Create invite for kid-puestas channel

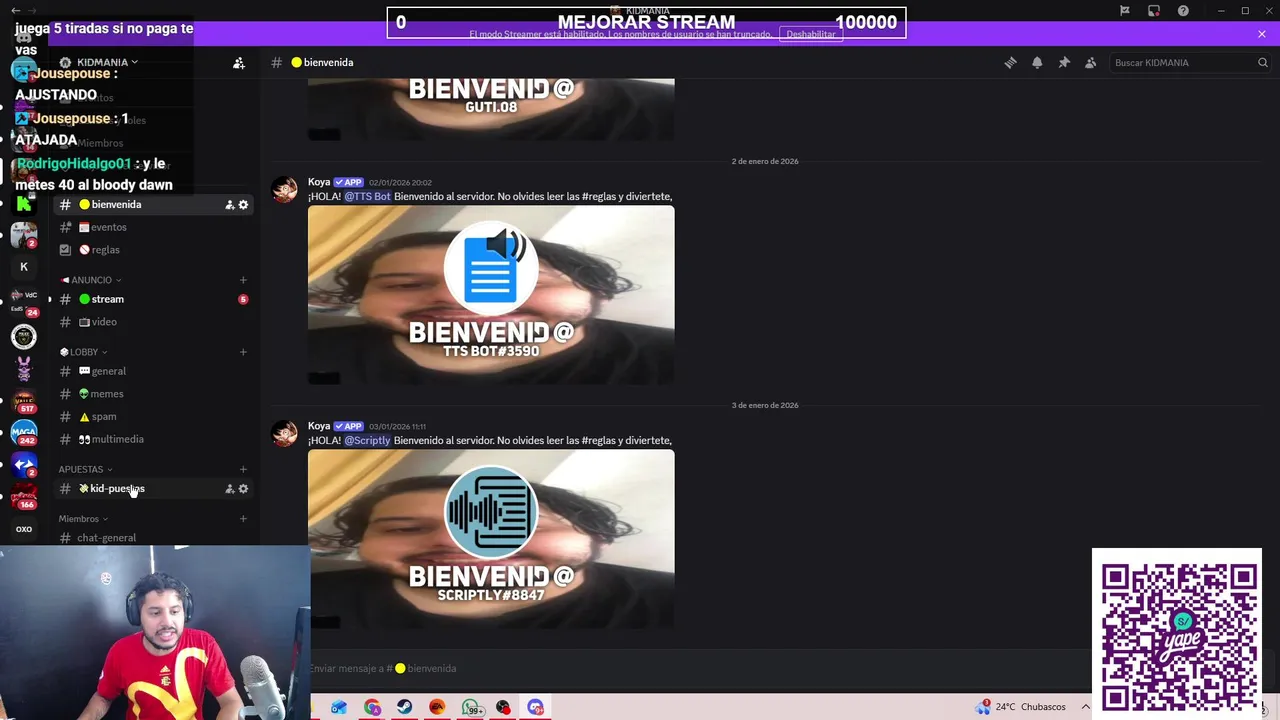coord(230,489)
